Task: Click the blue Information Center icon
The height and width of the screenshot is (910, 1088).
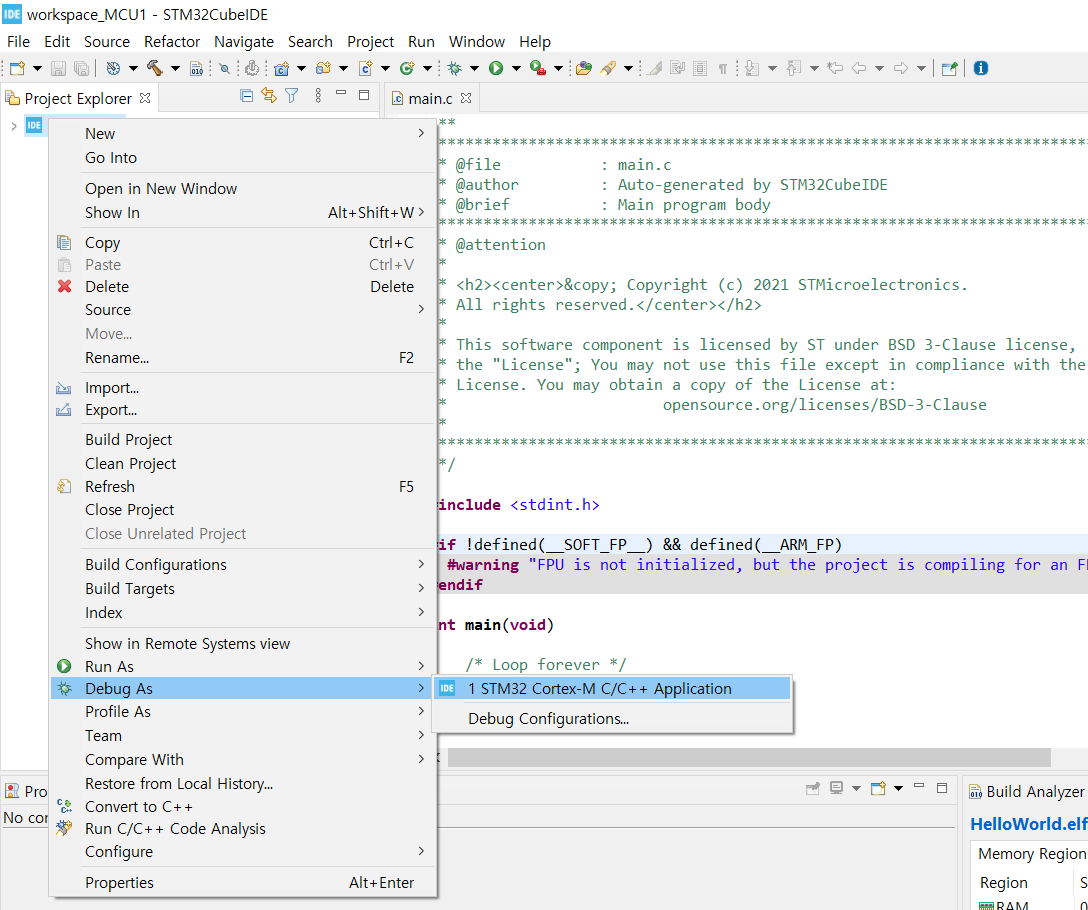Action: tap(980, 68)
